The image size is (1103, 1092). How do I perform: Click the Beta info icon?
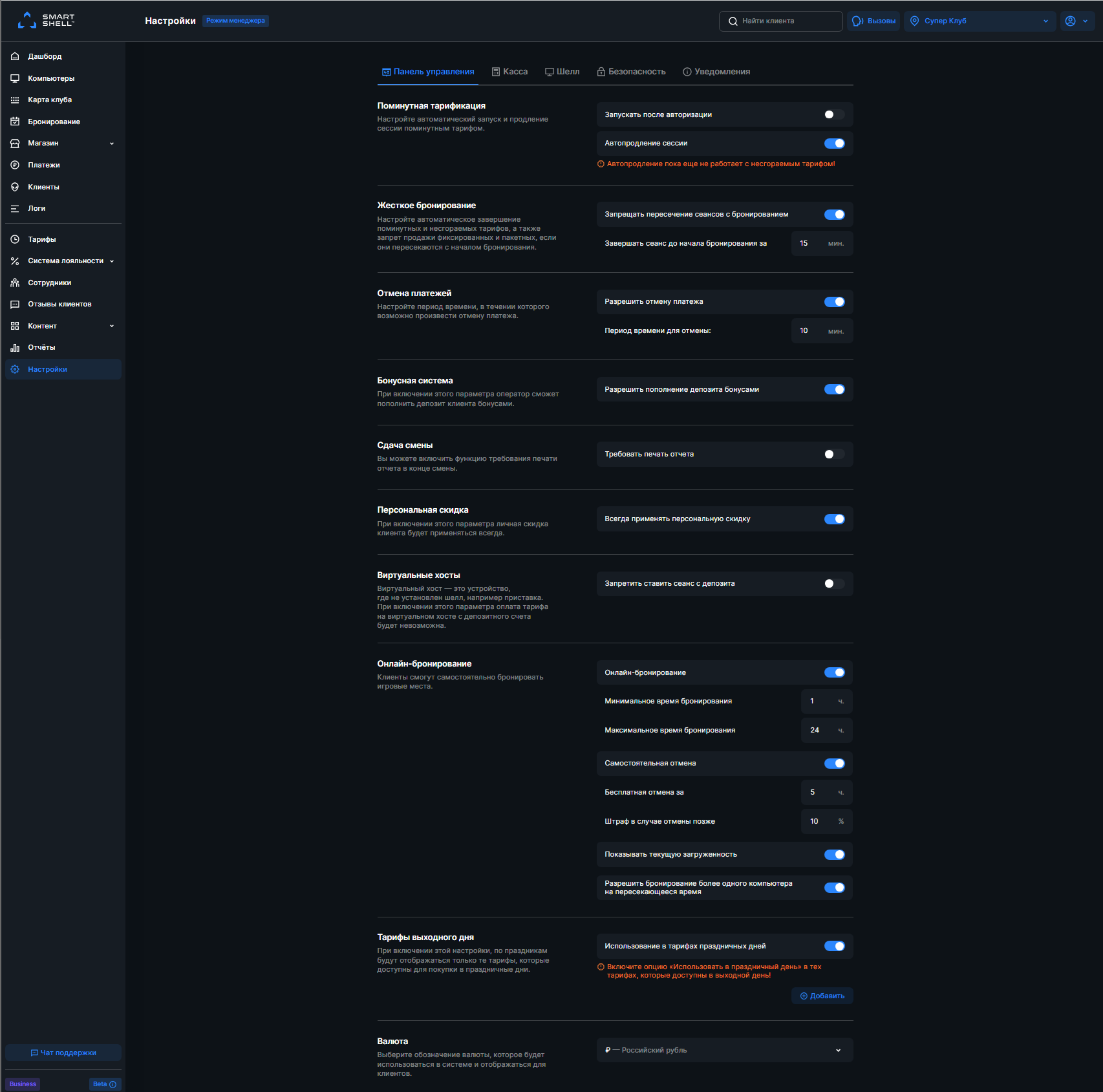click(x=112, y=1084)
